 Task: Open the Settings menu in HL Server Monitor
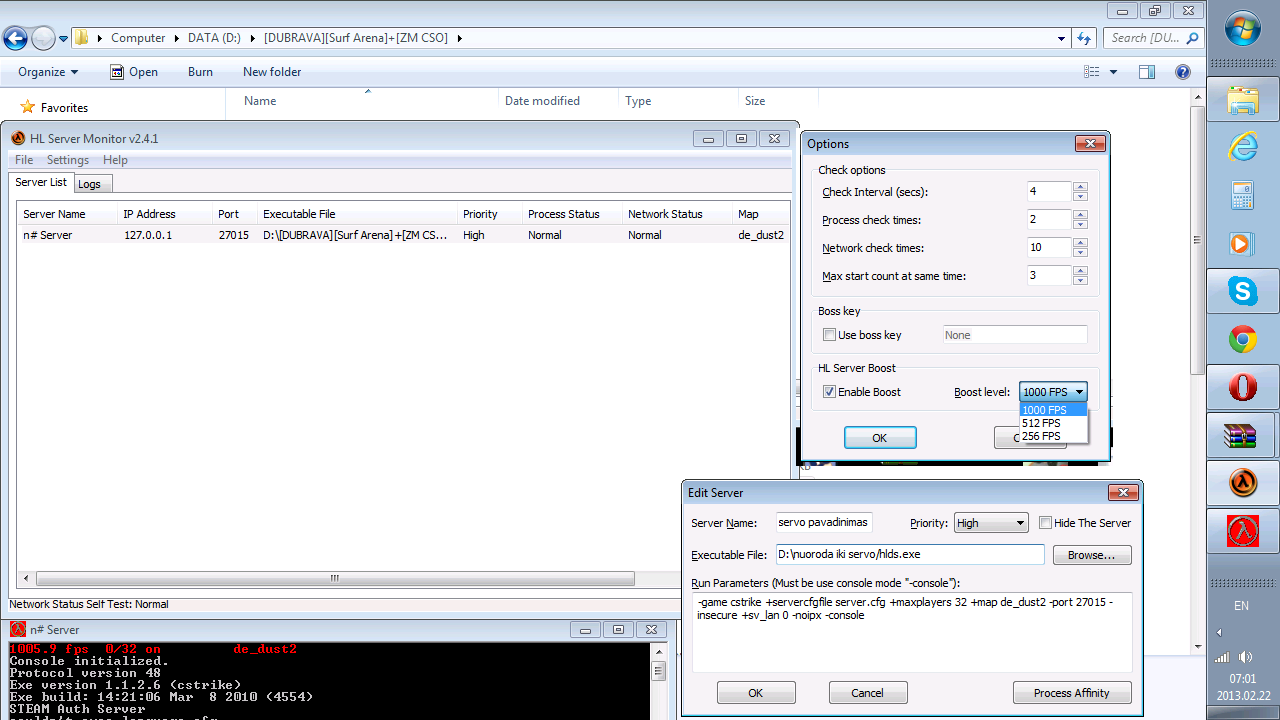click(x=68, y=160)
